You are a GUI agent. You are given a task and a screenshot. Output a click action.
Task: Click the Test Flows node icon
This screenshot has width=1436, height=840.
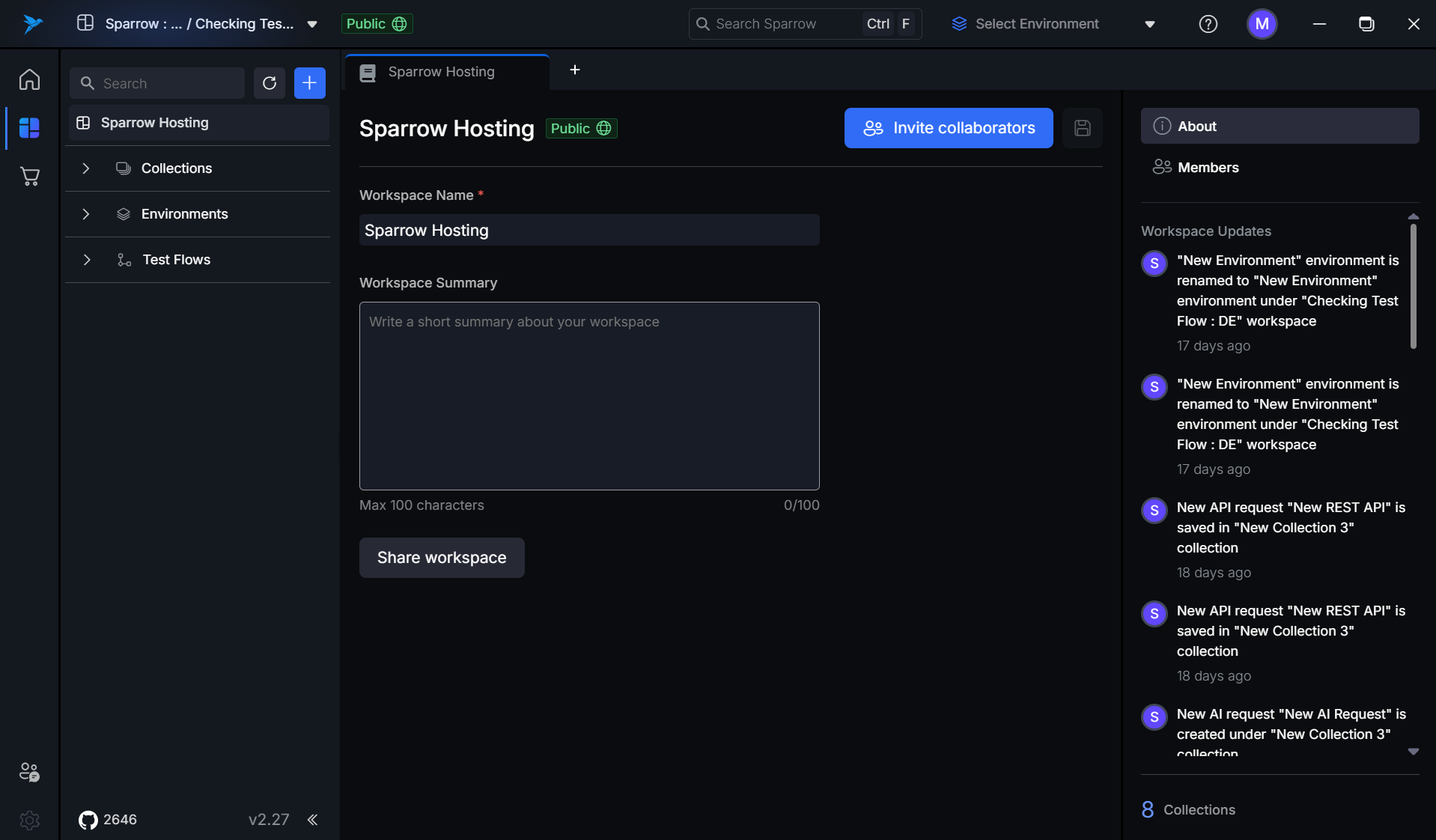click(x=124, y=260)
